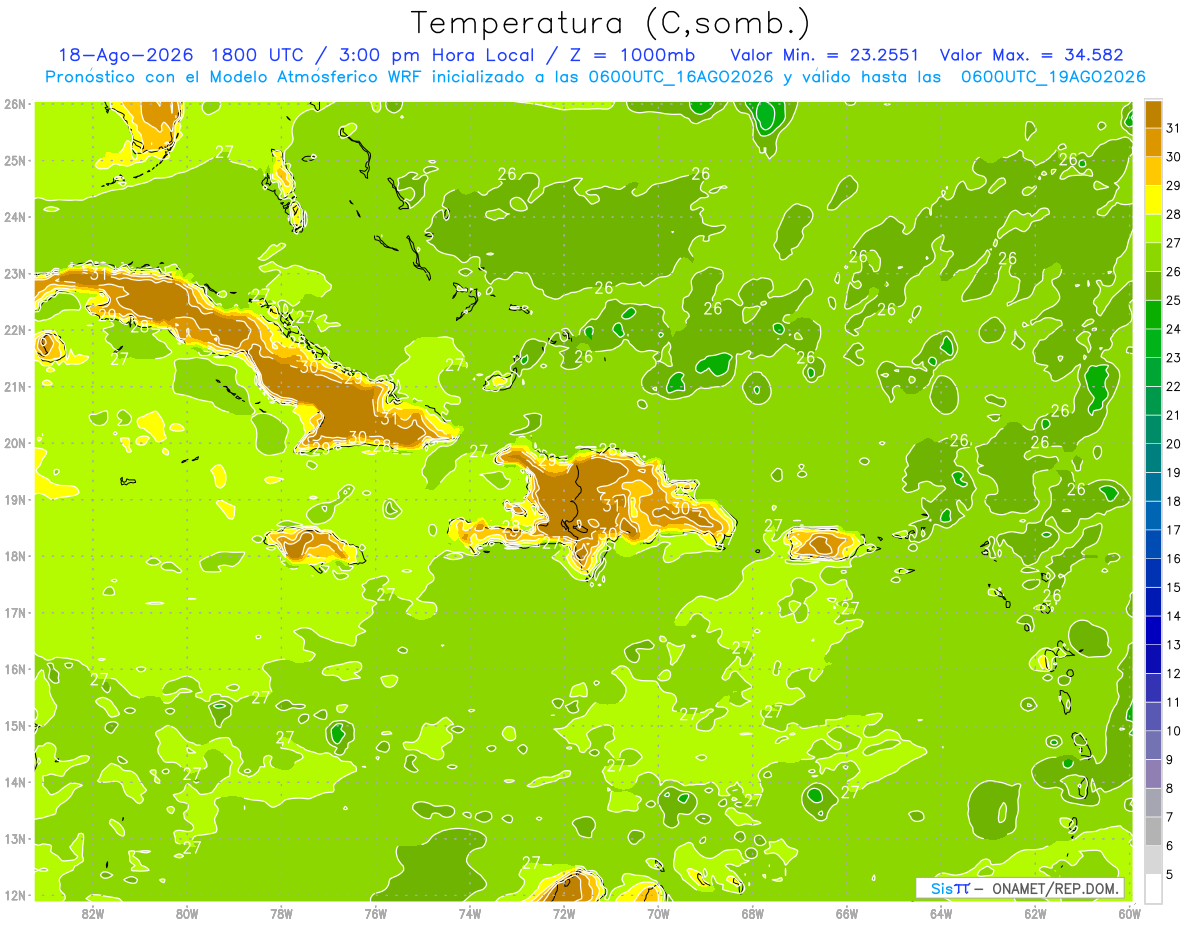Click the 82W longitude axis label
The width and height of the screenshot is (1200, 927).
(x=93, y=913)
